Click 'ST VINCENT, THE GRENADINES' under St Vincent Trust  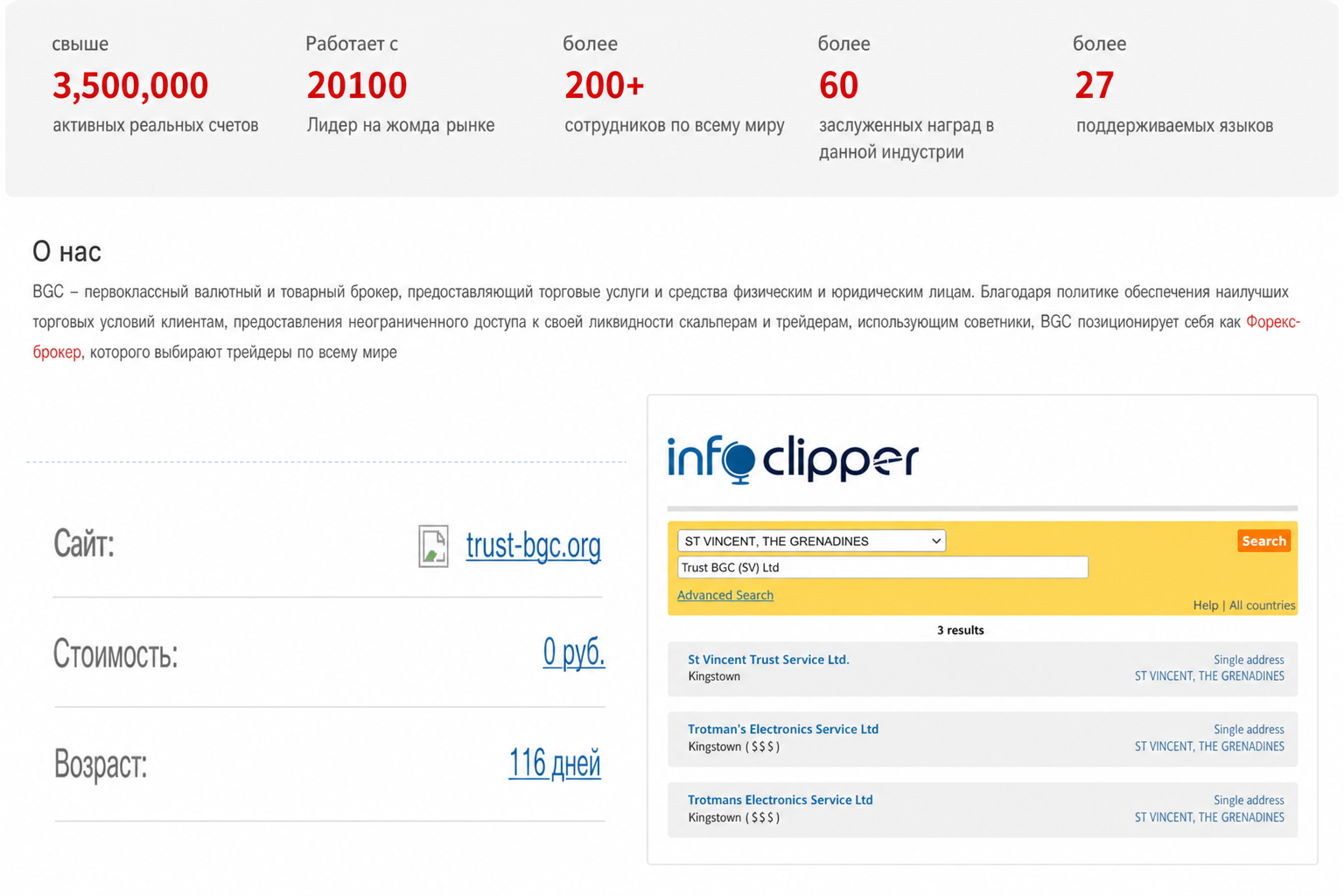point(1209,676)
